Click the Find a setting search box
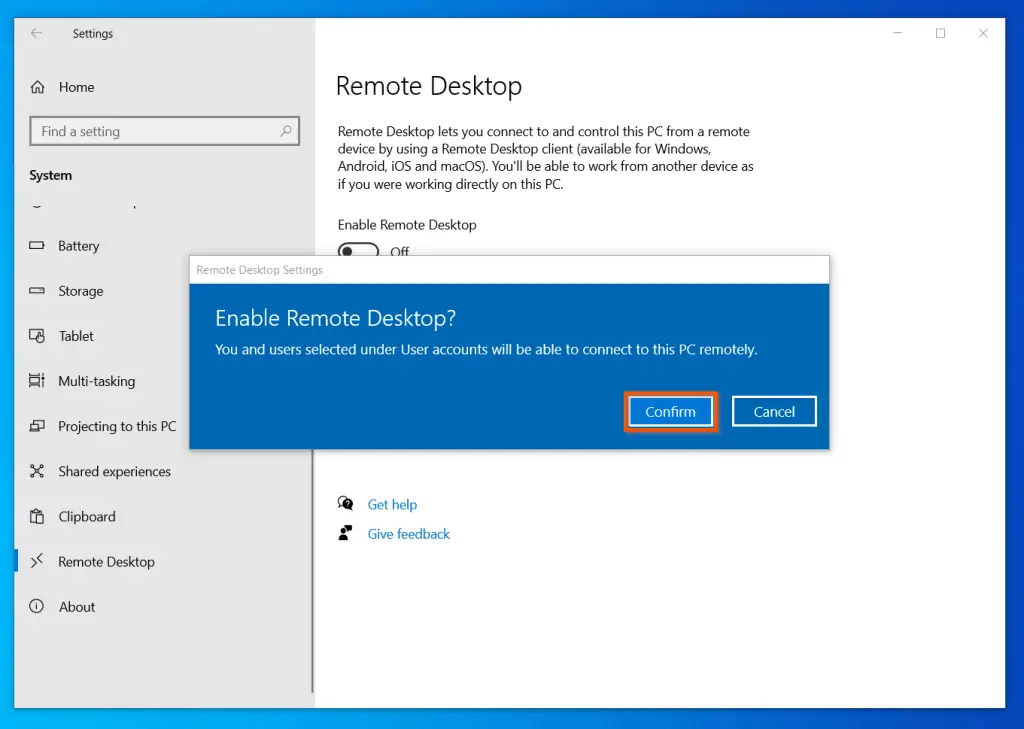This screenshot has height=729, width=1024. 164,131
